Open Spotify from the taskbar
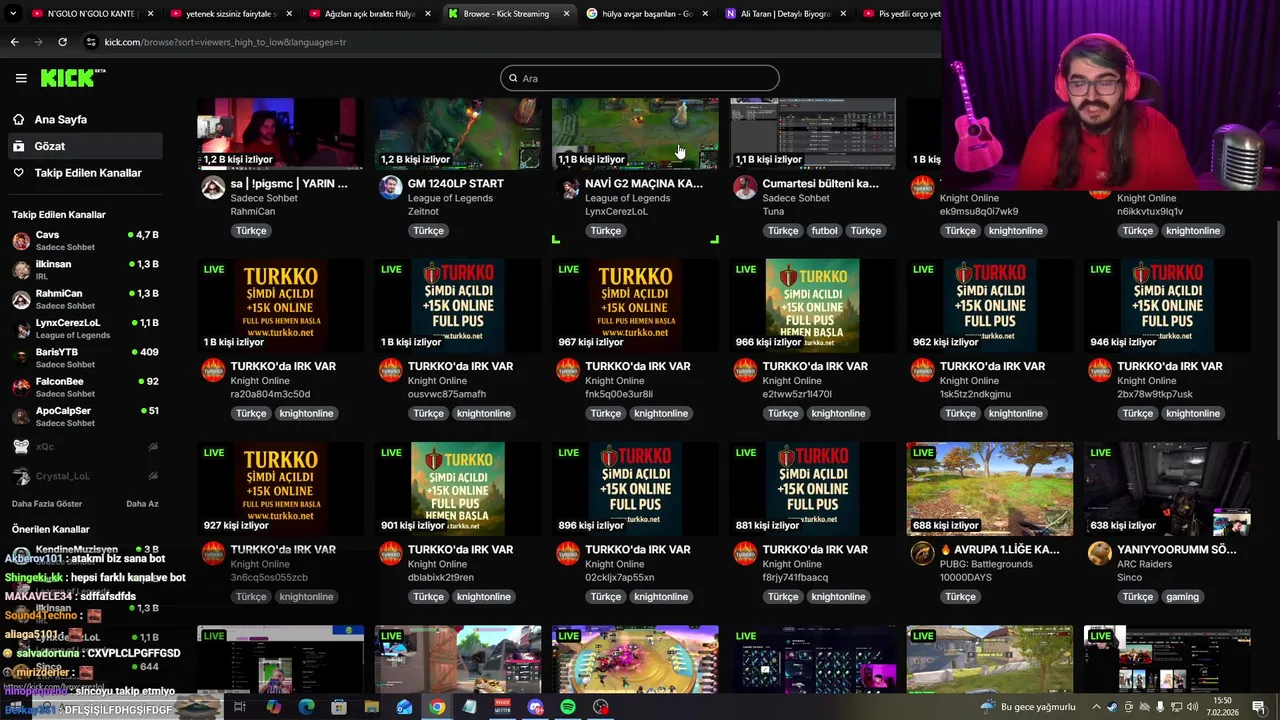Screen dimensions: 1280x720 (568, 707)
